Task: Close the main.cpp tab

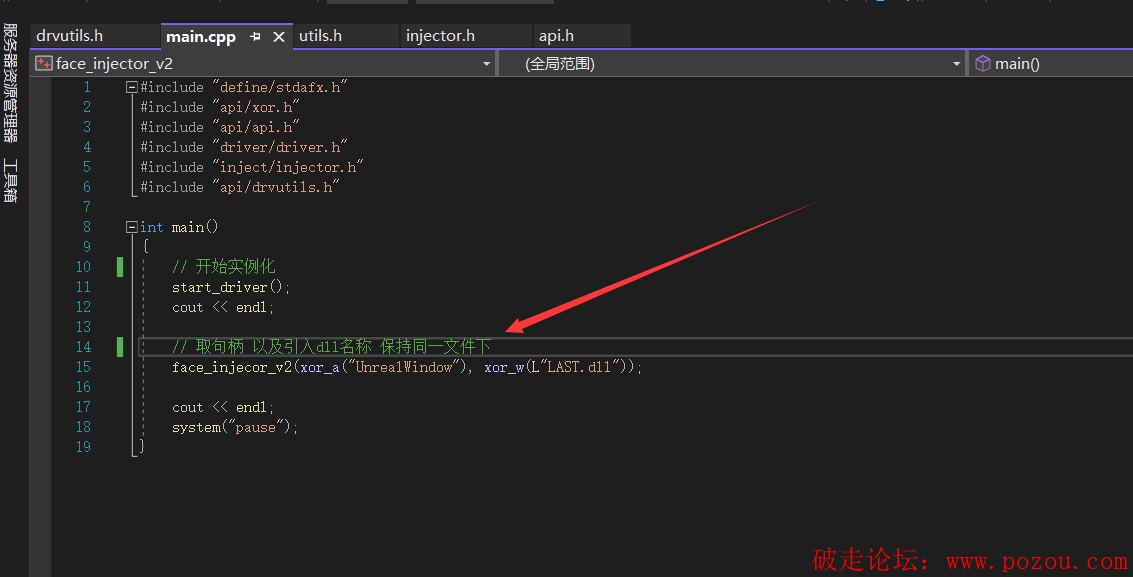Action: tap(279, 37)
